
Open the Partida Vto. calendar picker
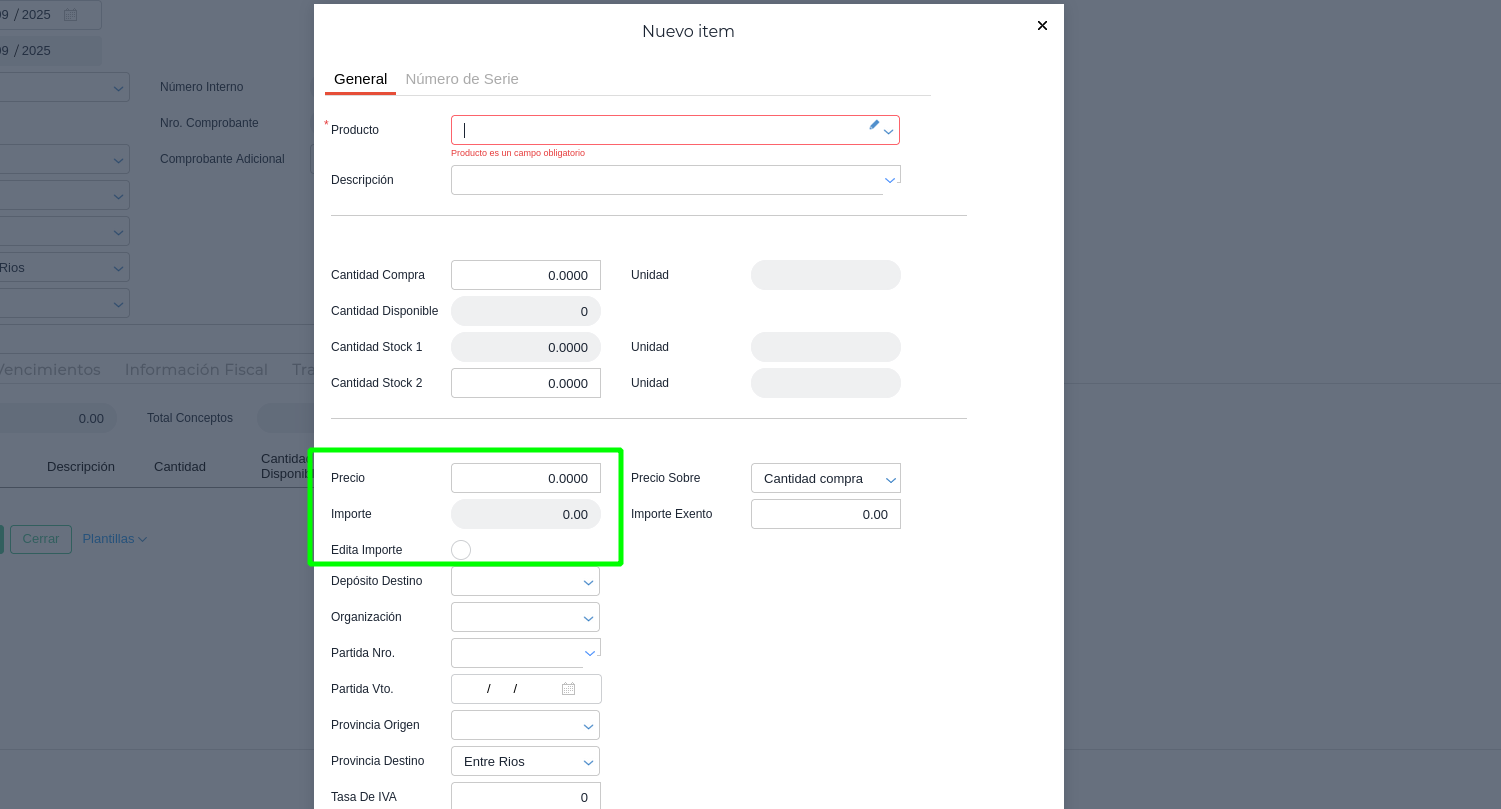pyautogui.click(x=568, y=689)
